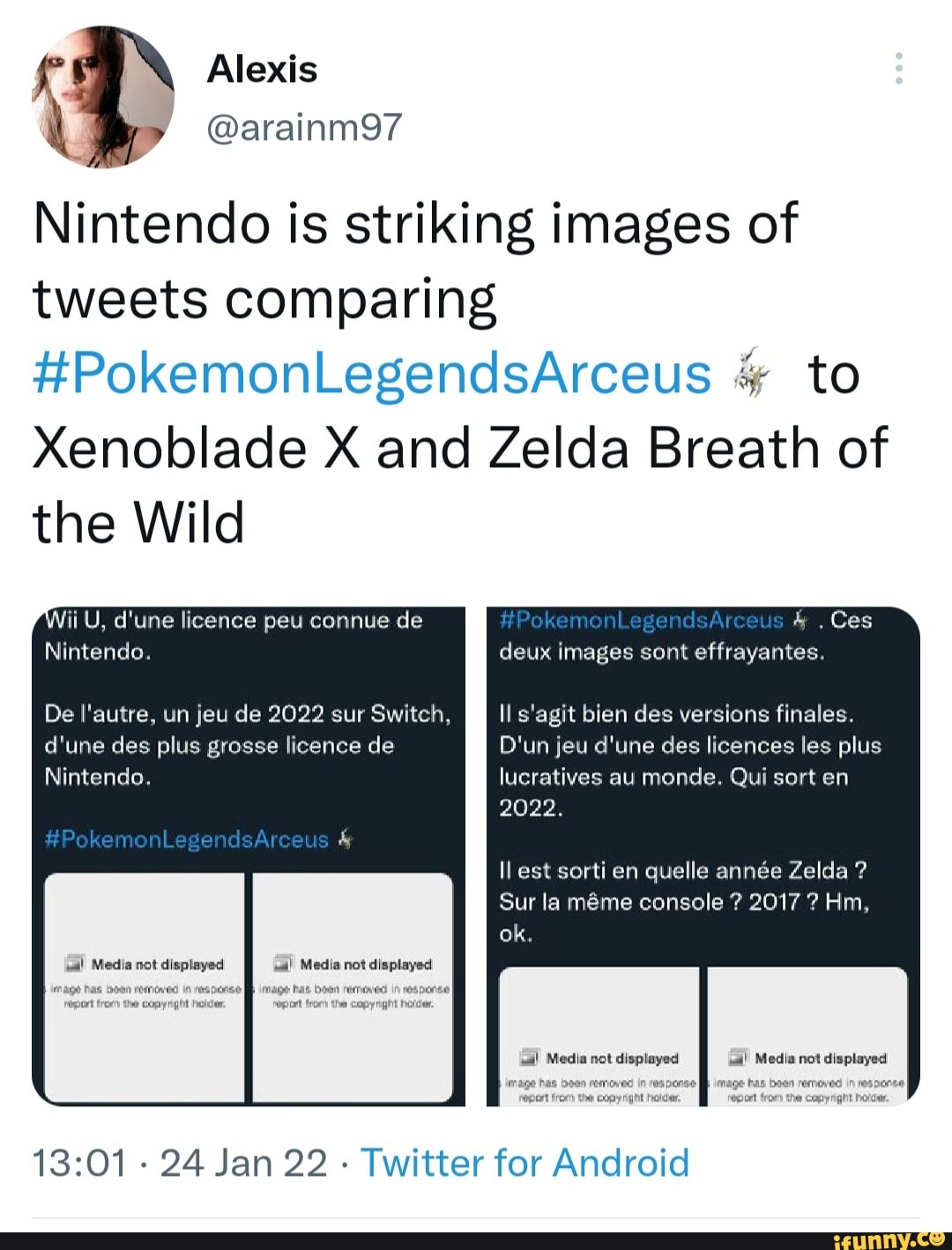The image size is (952, 1250).
Task: Click the hashtag atop the right attached screenshot
Action: [641, 621]
